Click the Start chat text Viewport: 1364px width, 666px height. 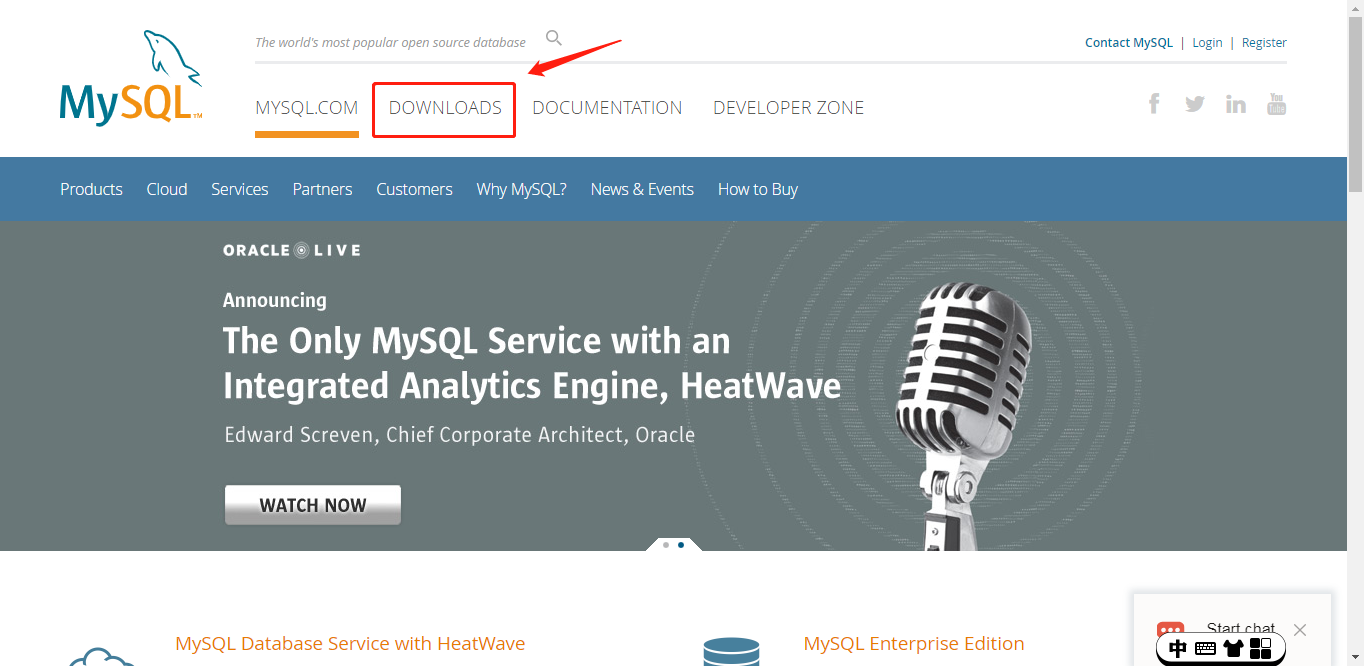[x=1240, y=629]
